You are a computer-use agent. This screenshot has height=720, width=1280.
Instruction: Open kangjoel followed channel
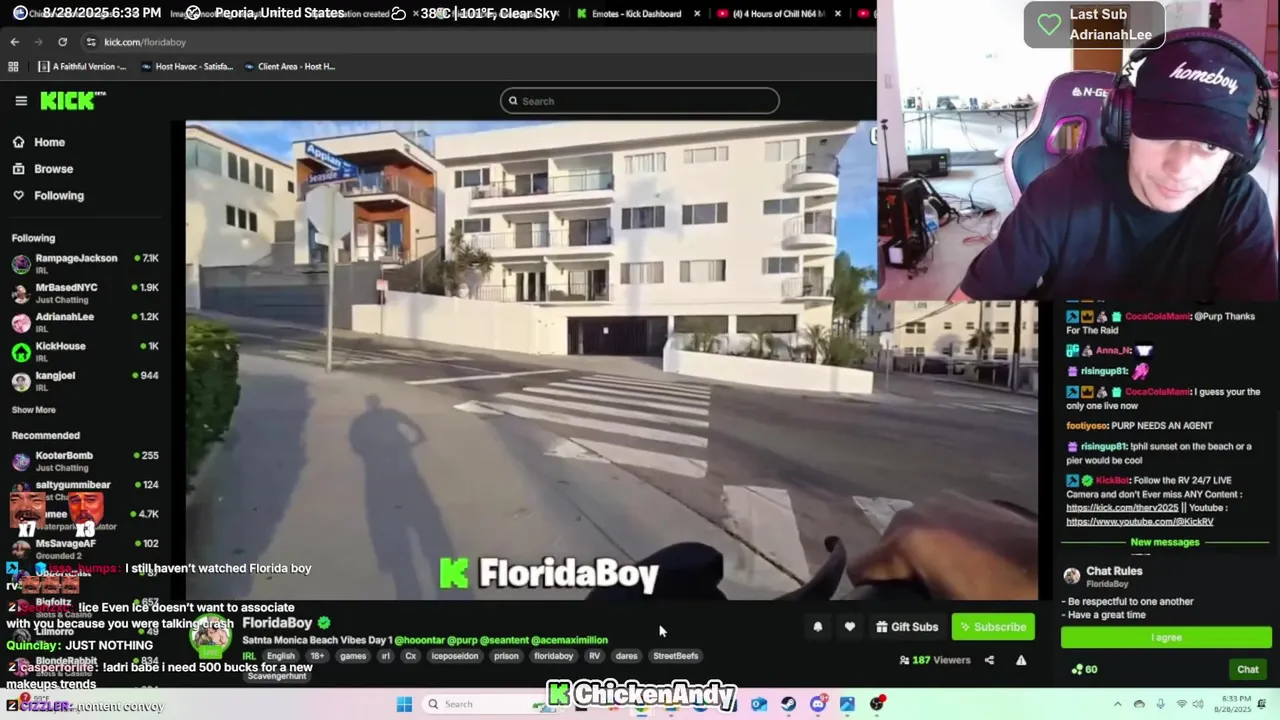click(86, 381)
